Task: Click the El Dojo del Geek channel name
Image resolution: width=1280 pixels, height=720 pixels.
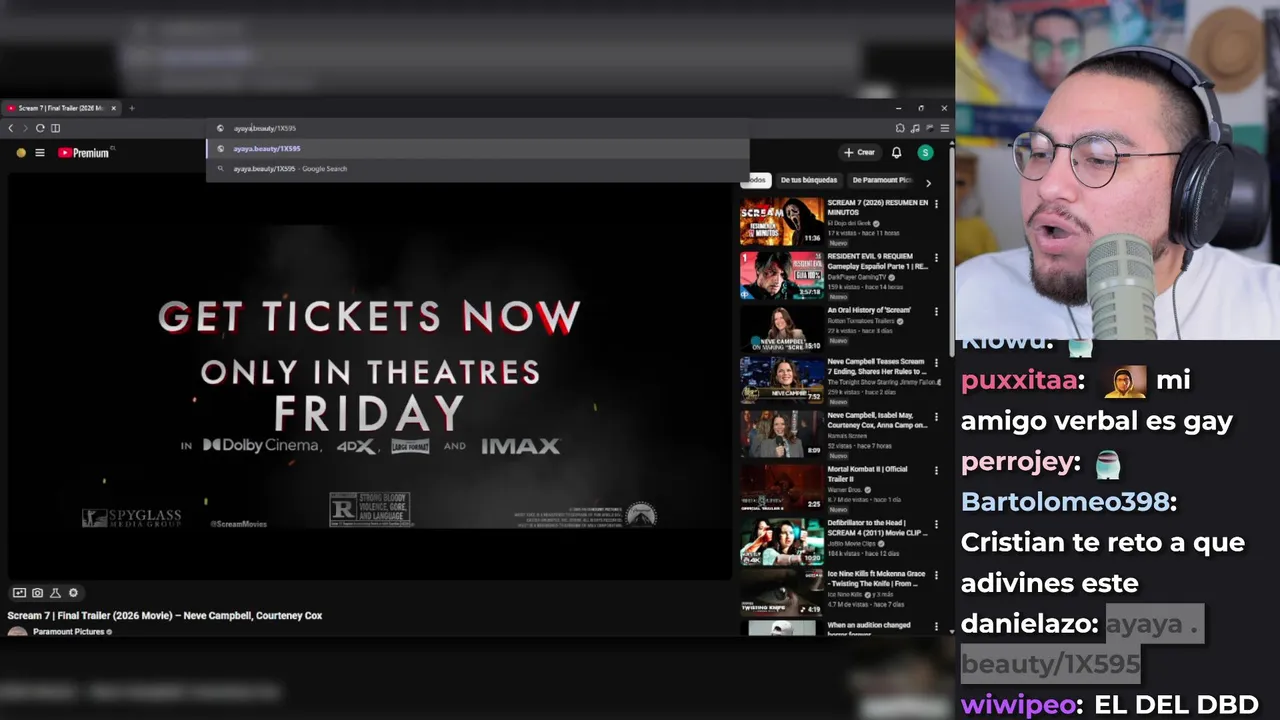Action: pyautogui.click(x=848, y=223)
